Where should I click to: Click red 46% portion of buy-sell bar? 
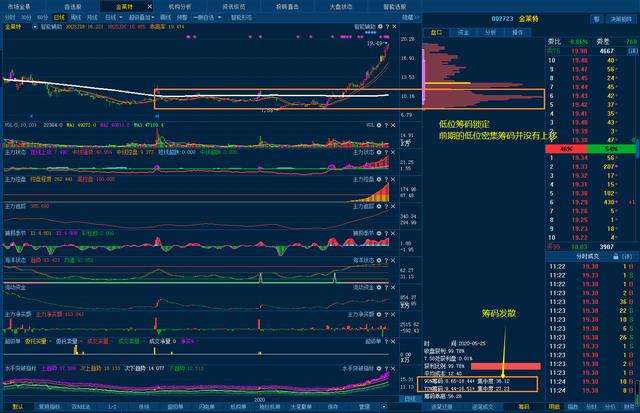pos(565,149)
